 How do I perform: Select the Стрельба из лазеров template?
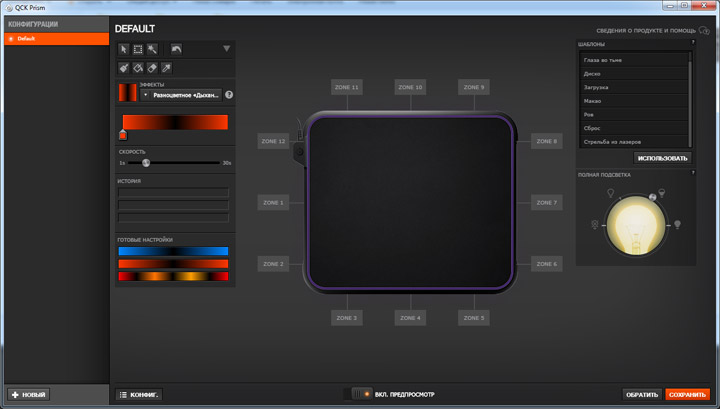click(634, 142)
